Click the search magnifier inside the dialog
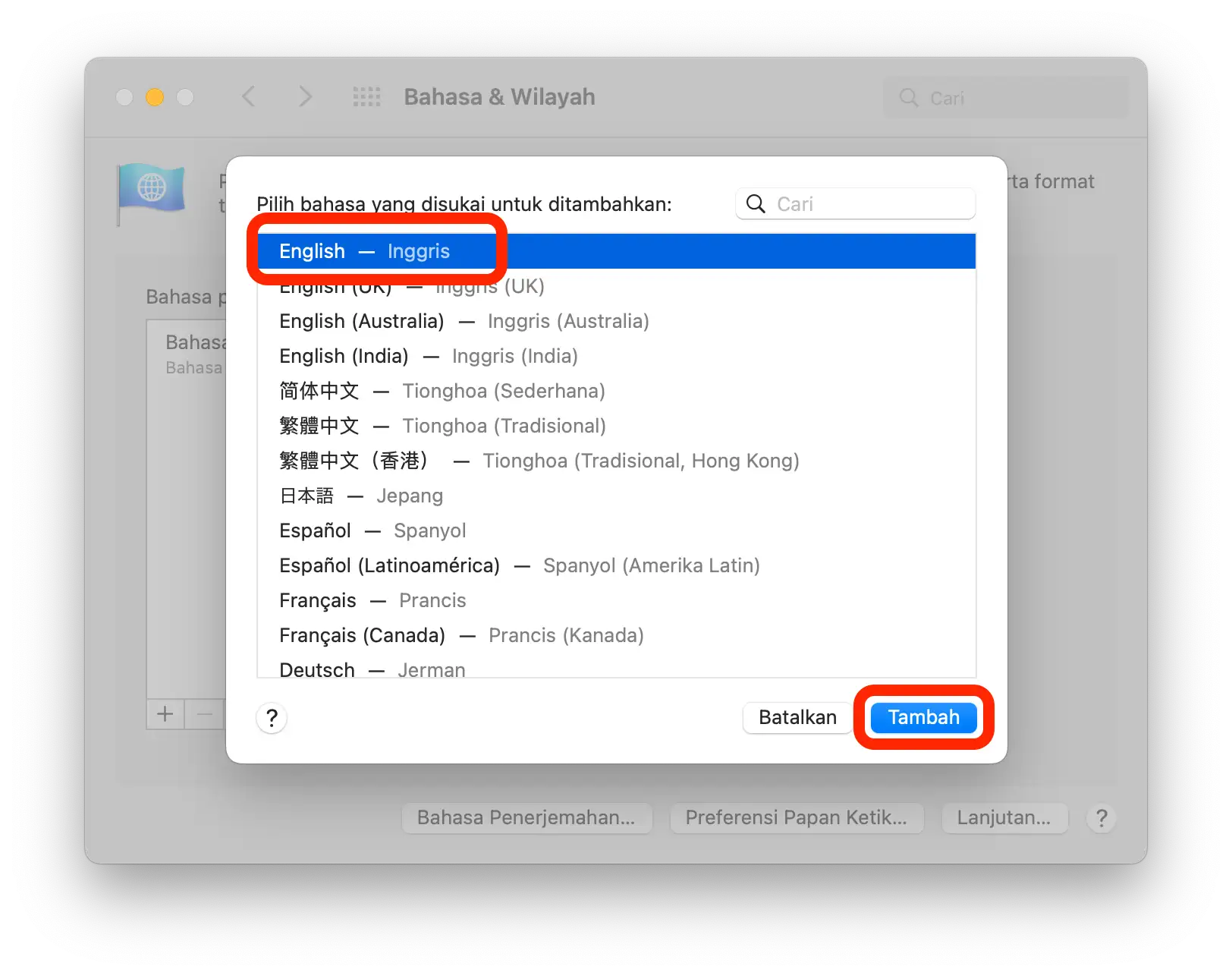The width and height of the screenshot is (1232, 976). click(756, 203)
